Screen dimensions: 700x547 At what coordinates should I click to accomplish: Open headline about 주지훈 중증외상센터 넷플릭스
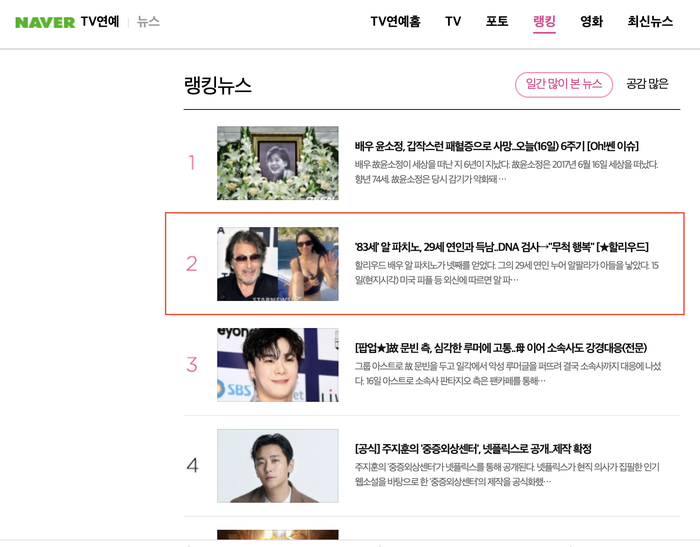pos(473,449)
